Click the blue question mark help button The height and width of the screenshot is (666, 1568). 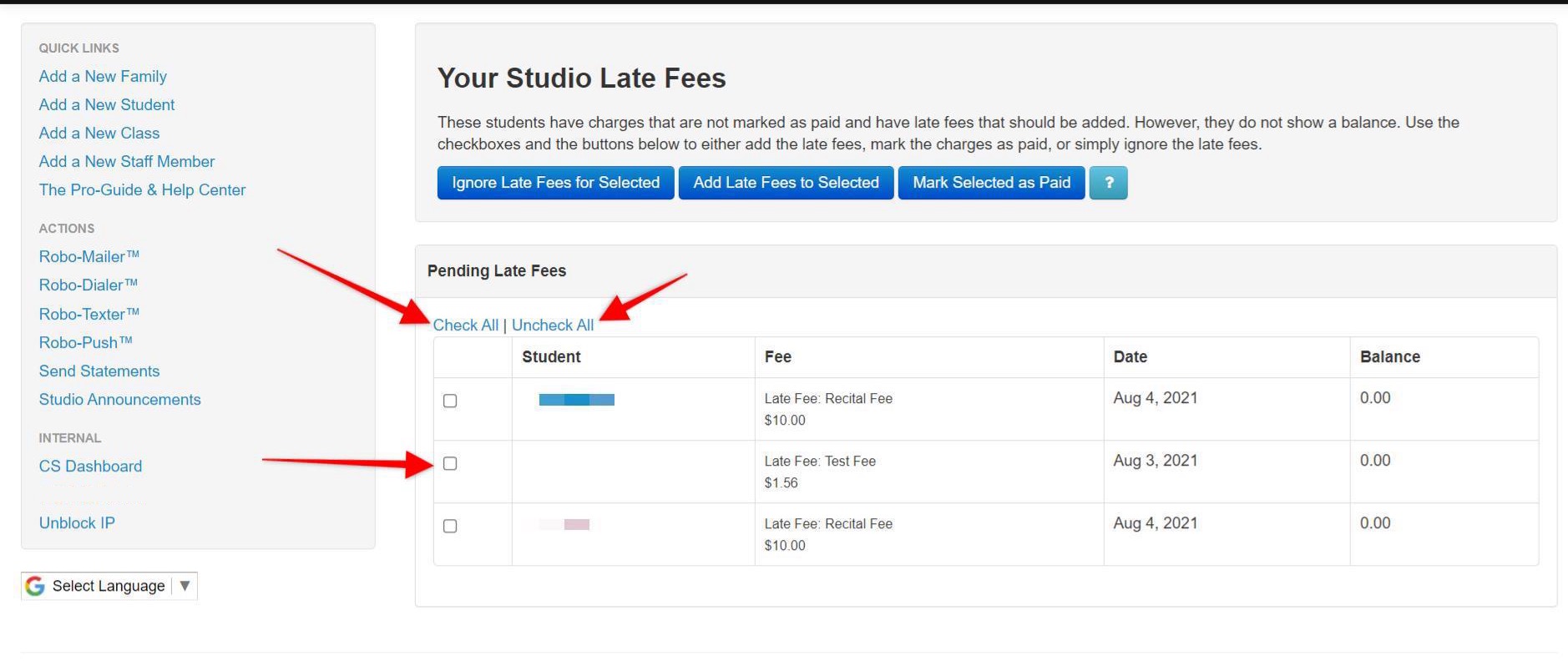(x=1108, y=183)
